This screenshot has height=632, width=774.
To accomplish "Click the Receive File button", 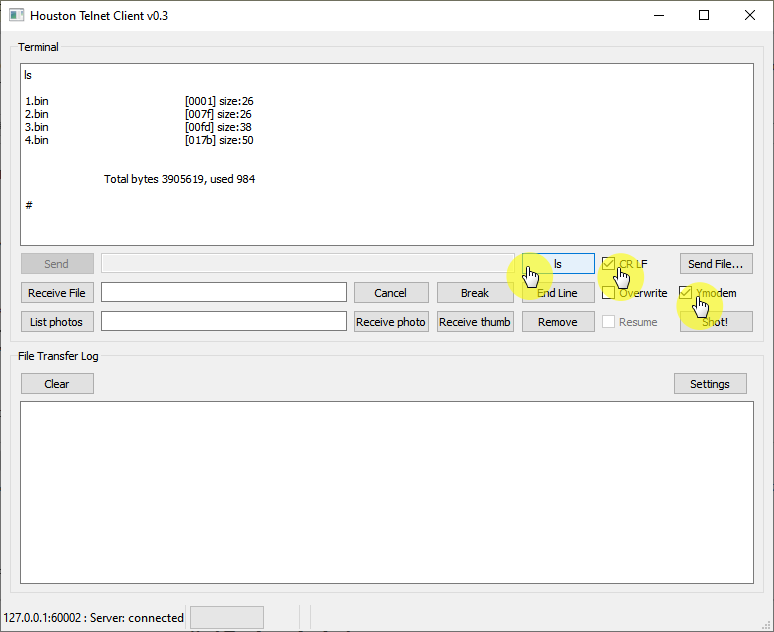I will pyautogui.click(x=57, y=293).
